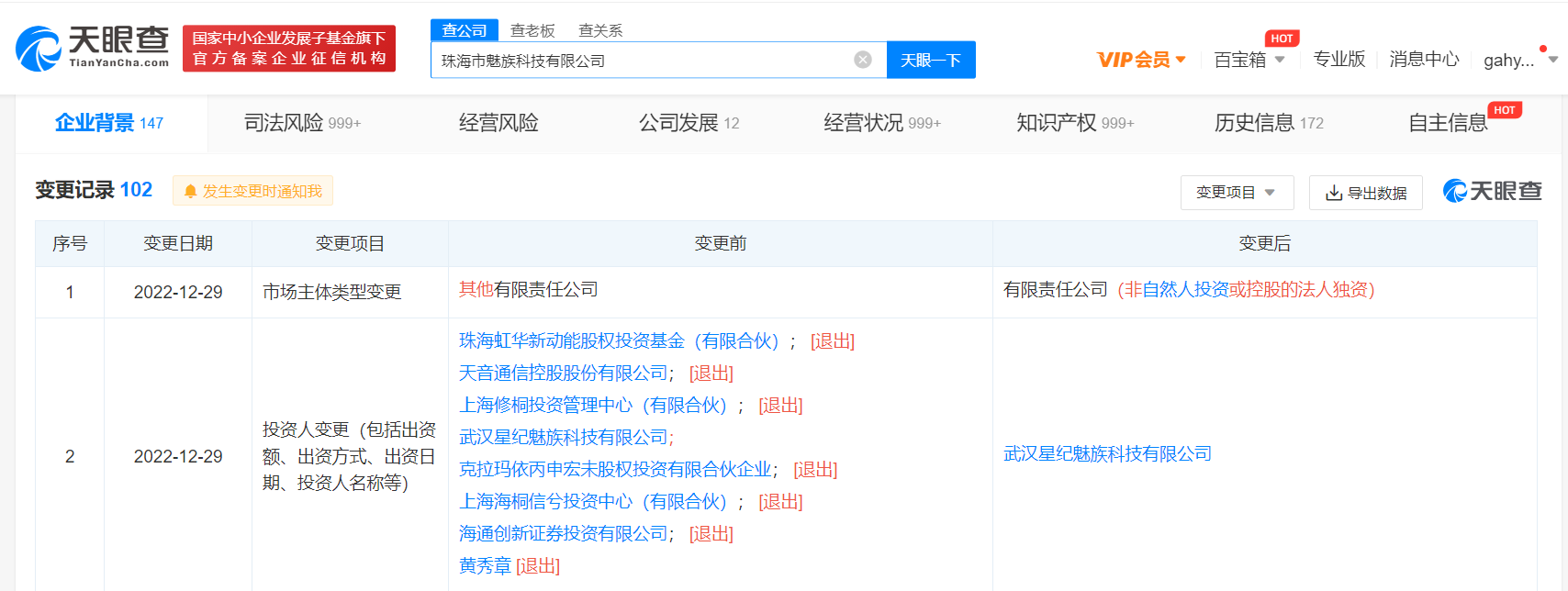Viewport: 1568px width, 591px height.
Task: Click 发生变更时通知我 button
Action: click(252, 191)
